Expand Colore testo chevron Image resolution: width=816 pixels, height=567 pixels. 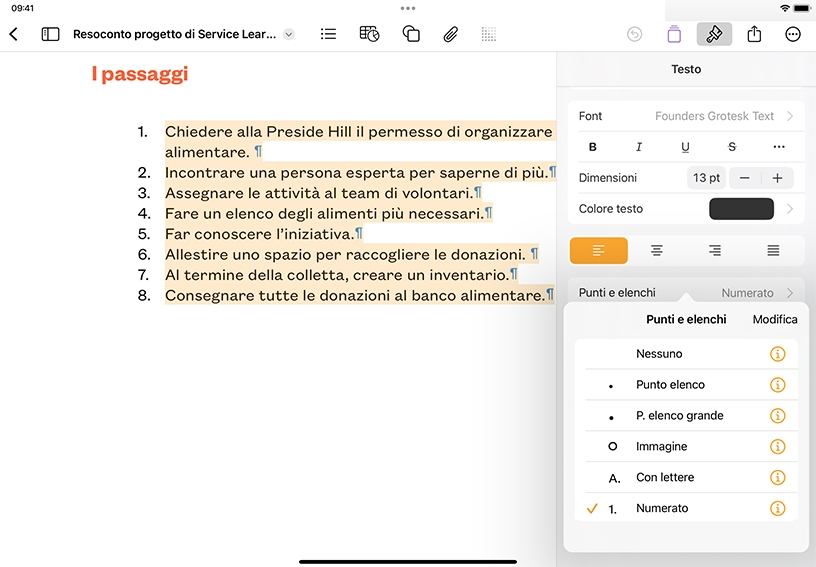[790, 209]
